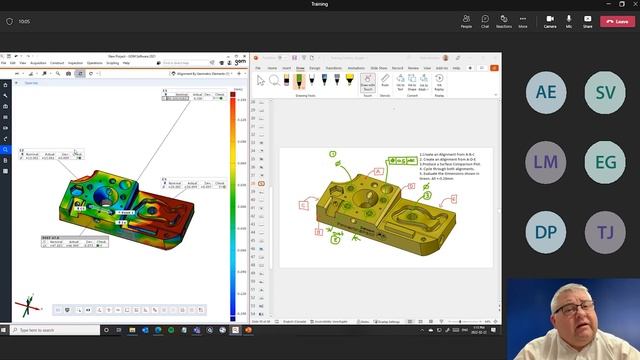Image resolution: width=640 pixels, height=360 pixels.
Task: Switch to the Design tab in PowerPoint
Action: click(314, 68)
